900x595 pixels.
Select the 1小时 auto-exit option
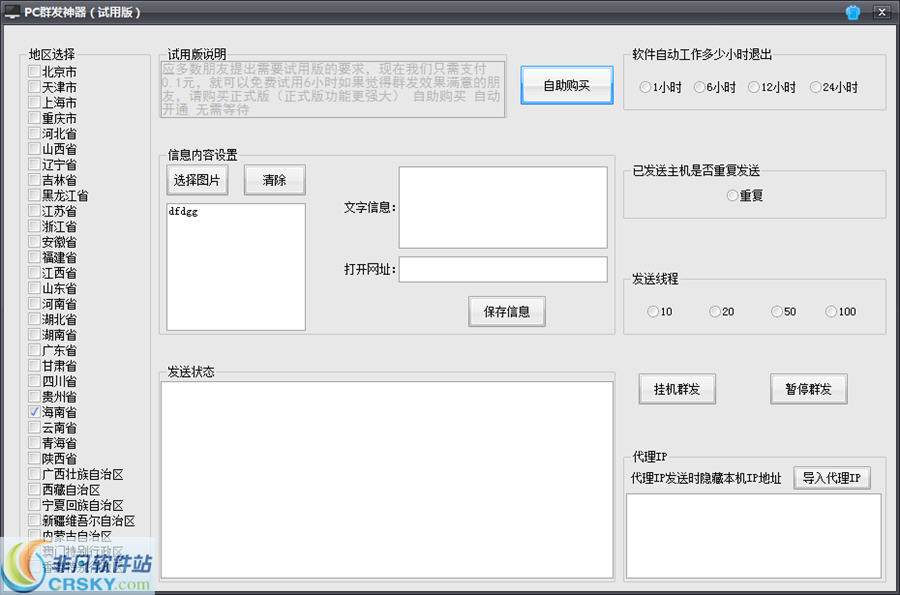point(646,87)
